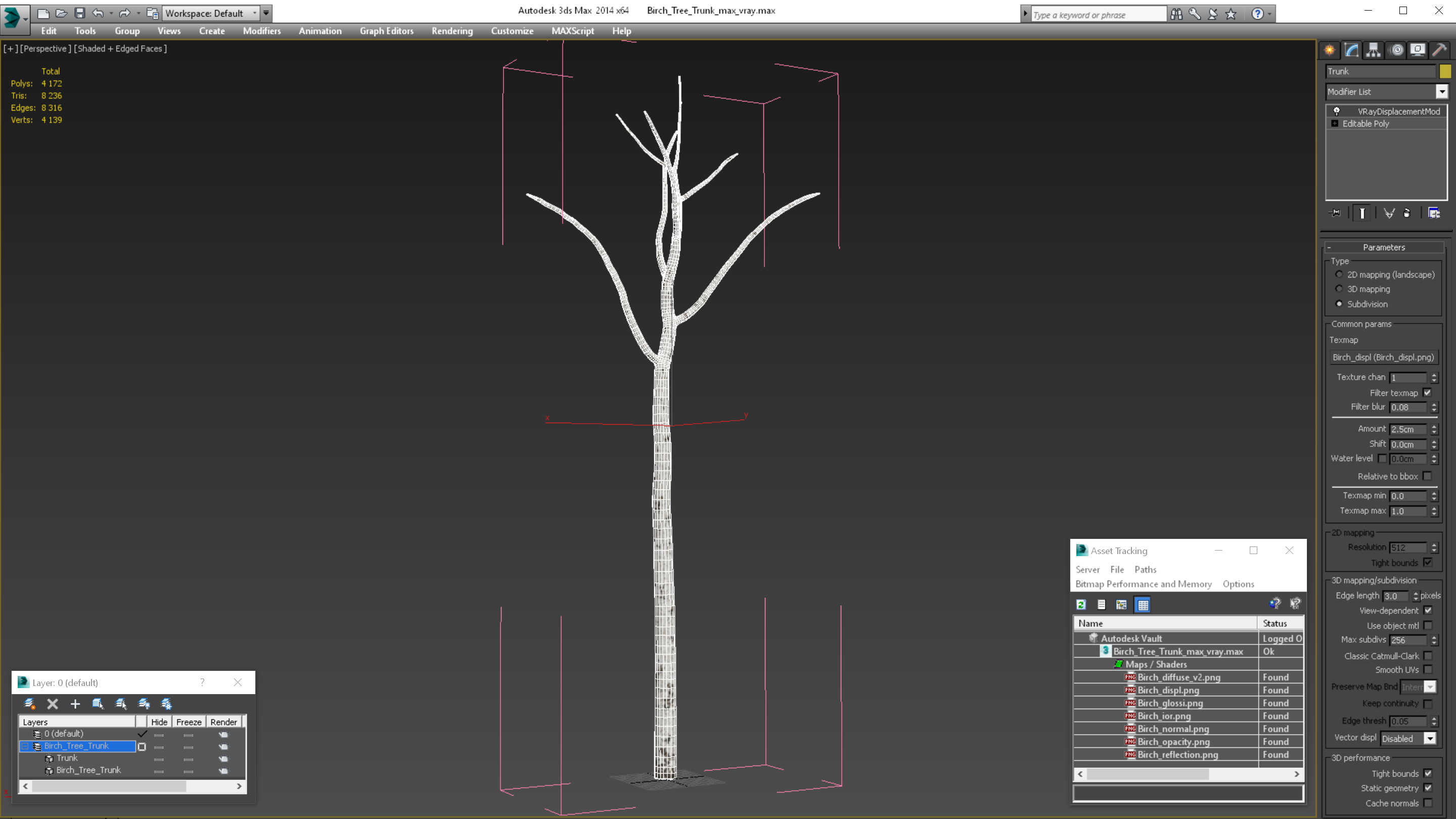Click Refresh icon in Asset Tracking
The width and height of the screenshot is (1456, 819).
(1081, 605)
